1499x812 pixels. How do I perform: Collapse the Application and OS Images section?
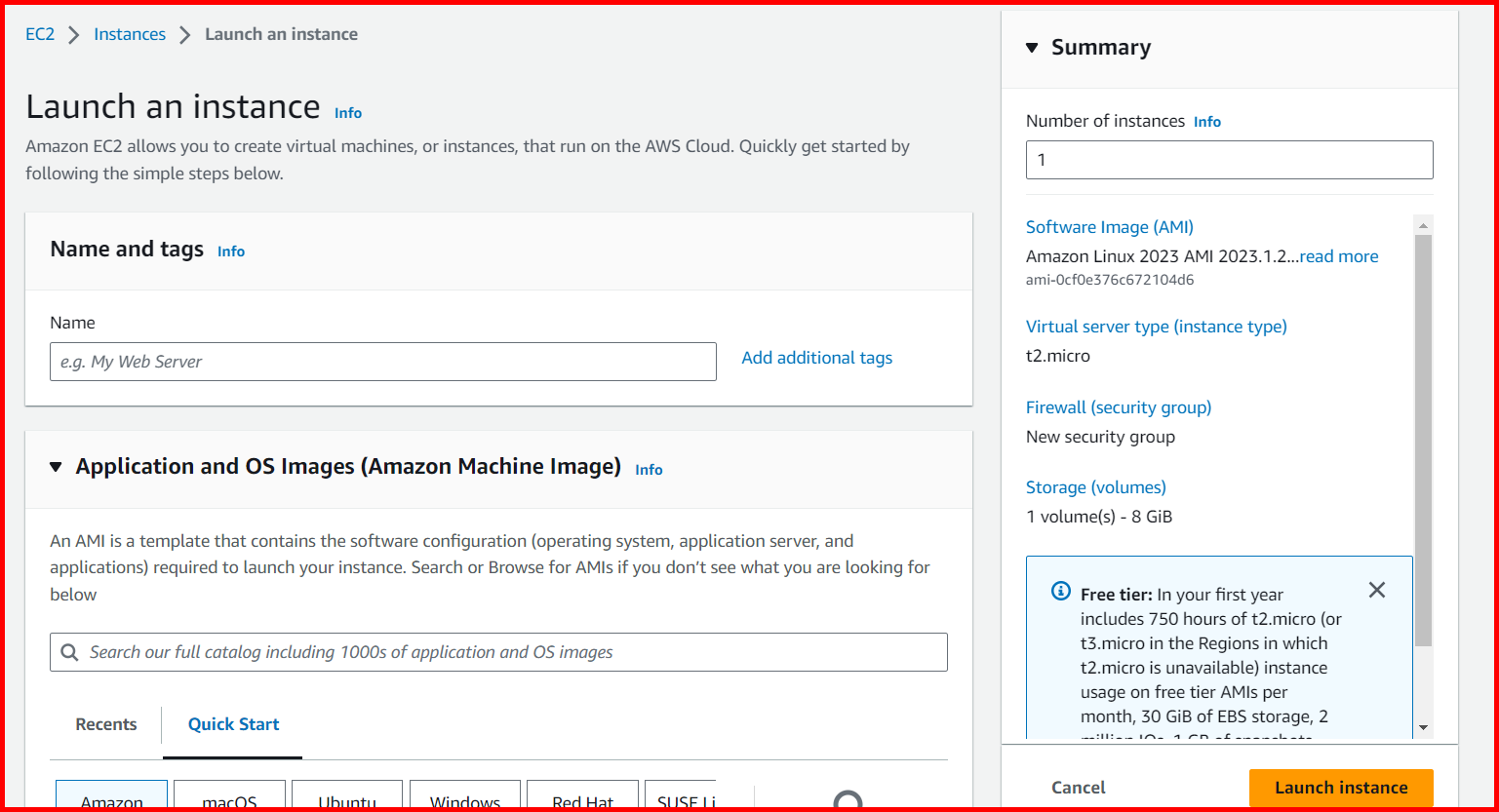(56, 466)
